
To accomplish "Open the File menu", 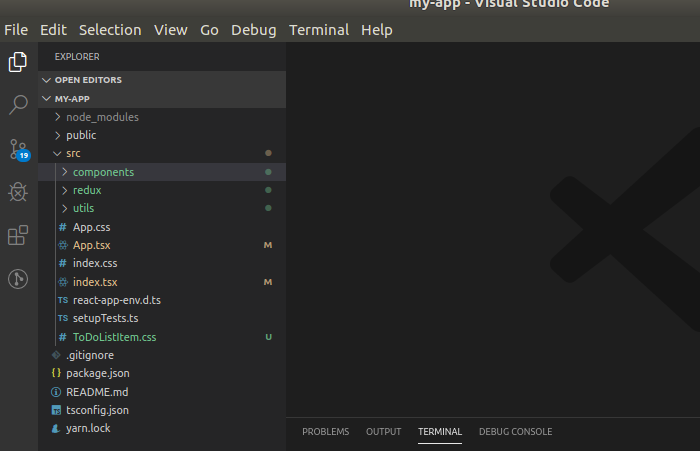I will pos(16,30).
